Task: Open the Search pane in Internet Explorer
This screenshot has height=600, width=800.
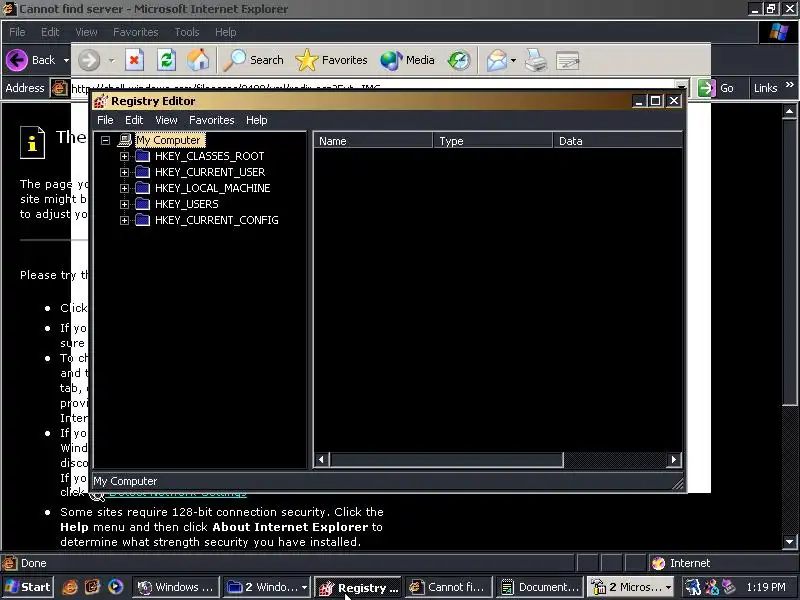Action: coord(254,60)
